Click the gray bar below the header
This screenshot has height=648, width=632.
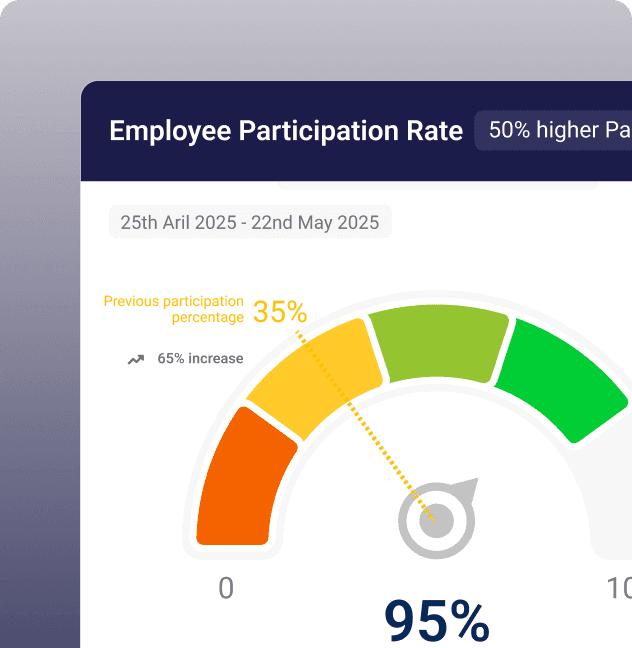436,185
